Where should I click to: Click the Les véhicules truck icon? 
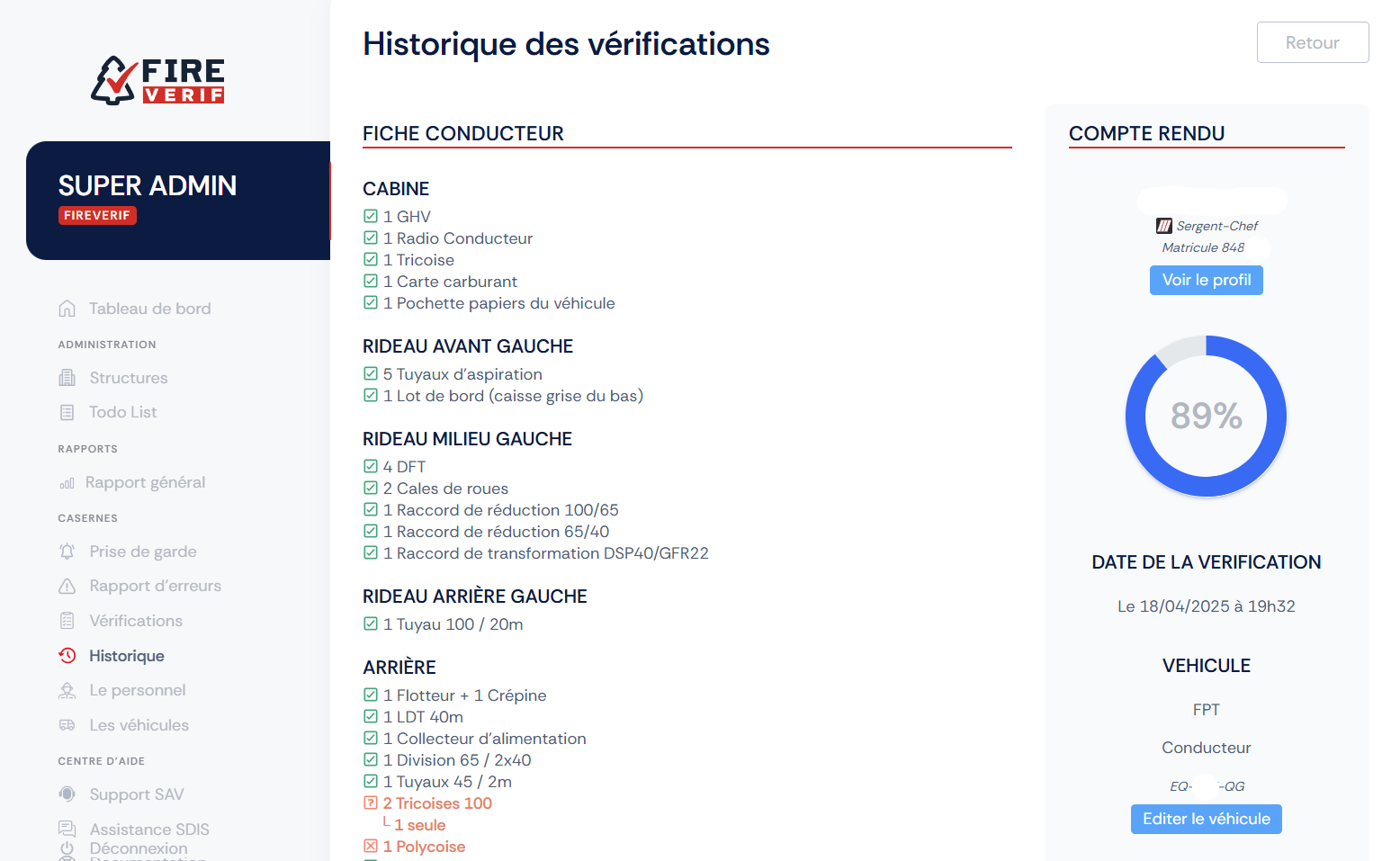67,725
